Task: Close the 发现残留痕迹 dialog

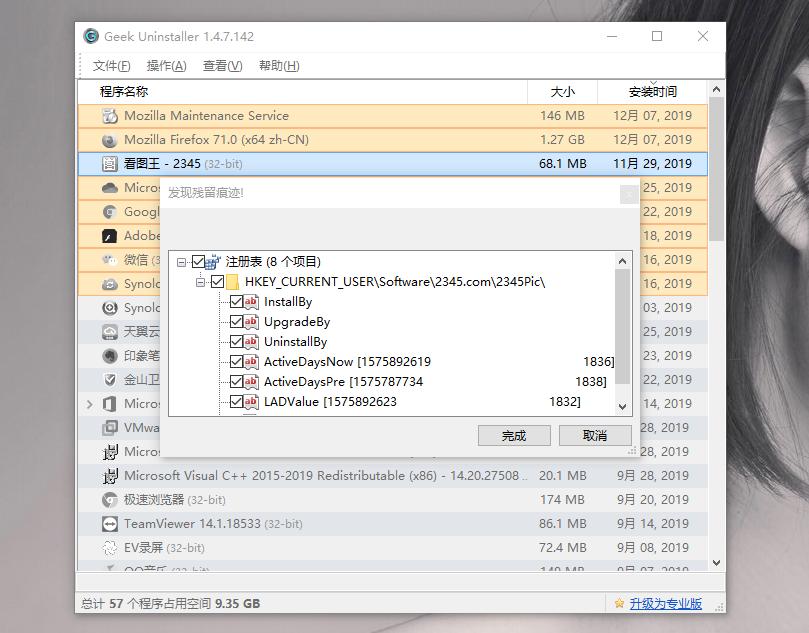Action: coord(629,194)
